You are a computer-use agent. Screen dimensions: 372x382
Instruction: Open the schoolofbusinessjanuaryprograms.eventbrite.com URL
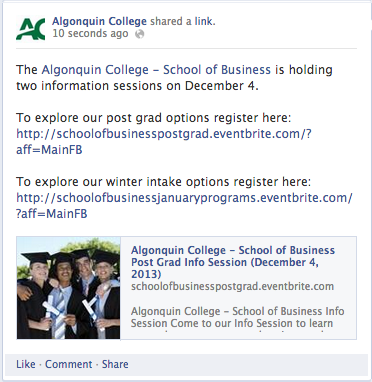pos(184,198)
